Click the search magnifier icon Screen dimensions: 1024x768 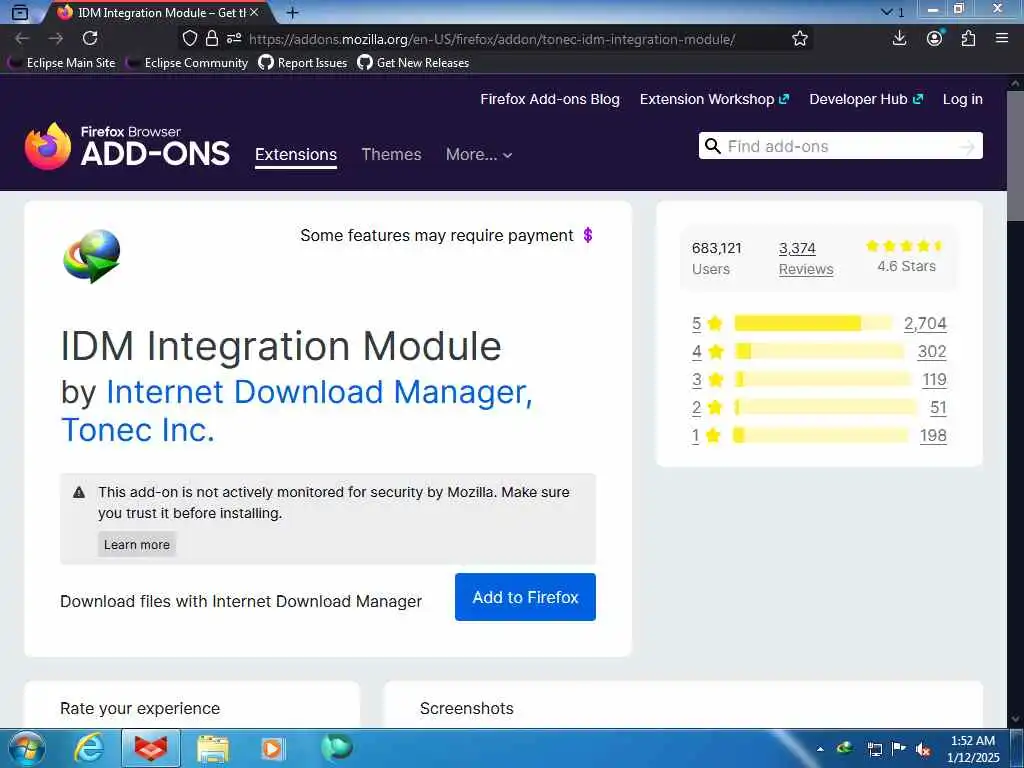click(x=713, y=146)
